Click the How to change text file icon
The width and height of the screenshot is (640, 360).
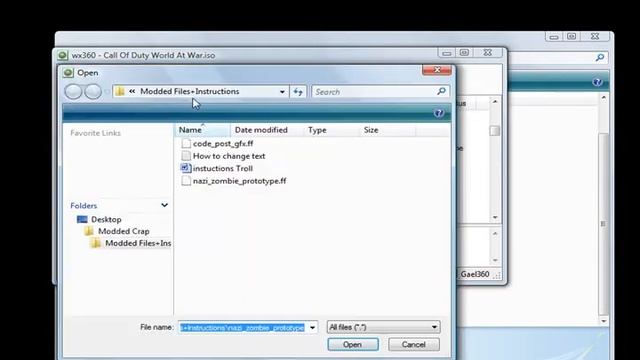point(186,156)
